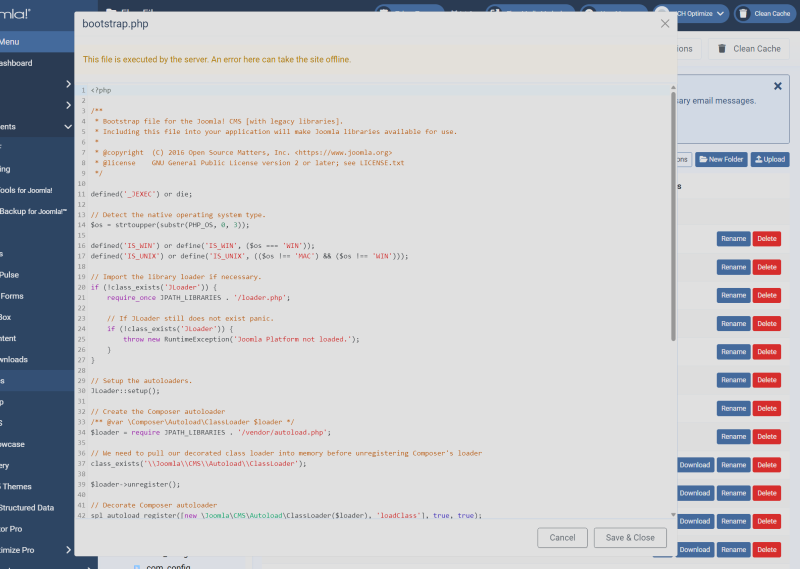Viewport: 800px width, 569px height.
Task: Click the "defined('IS_WIN')" code line
Action: click(x=203, y=246)
